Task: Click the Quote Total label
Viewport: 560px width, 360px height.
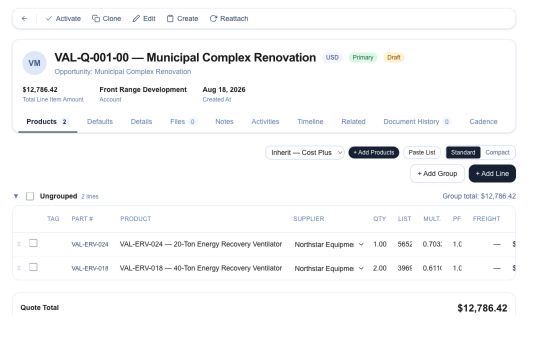Action: (40, 308)
